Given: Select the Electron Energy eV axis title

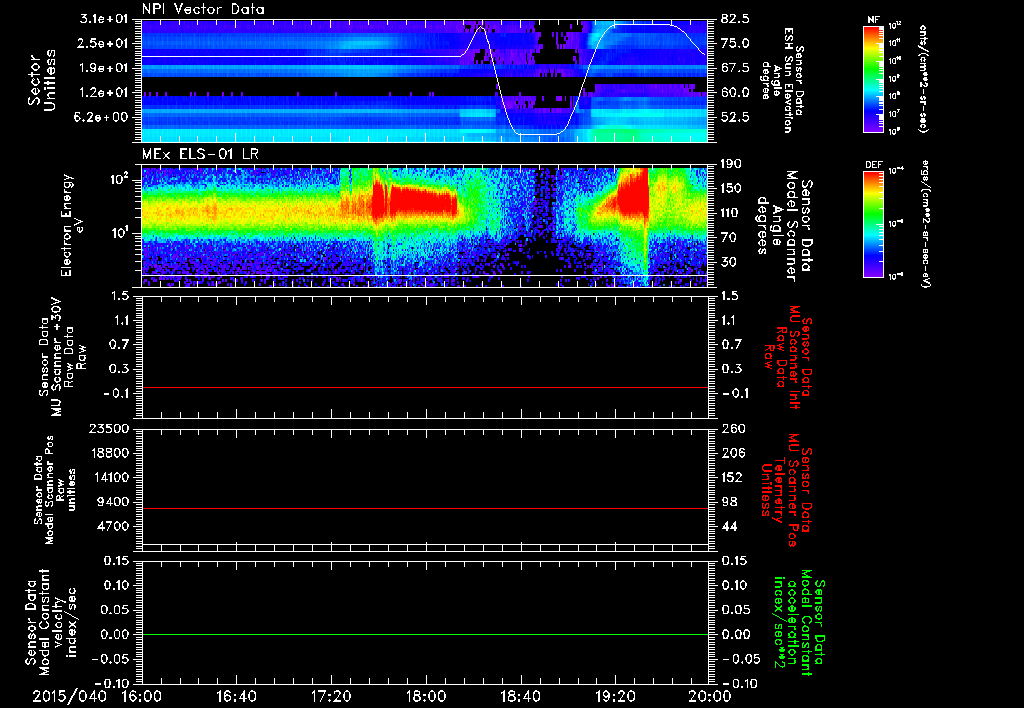Looking at the screenshot, I should click(x=71, y=225).
